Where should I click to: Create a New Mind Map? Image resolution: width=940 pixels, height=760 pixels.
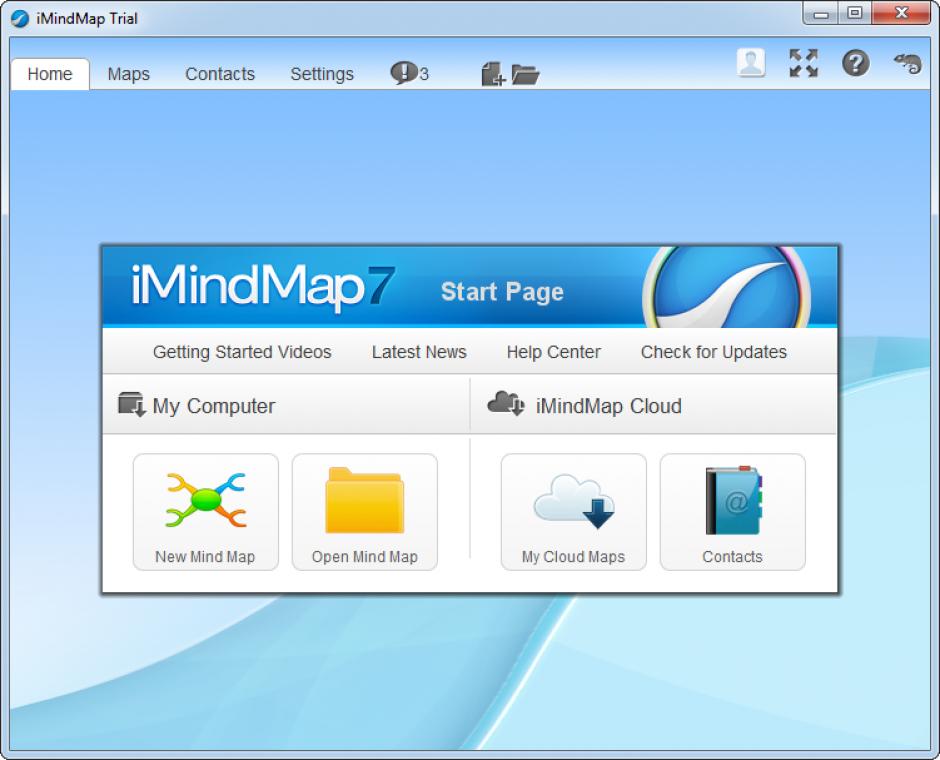pyautogui.click(x=206, y=512)
